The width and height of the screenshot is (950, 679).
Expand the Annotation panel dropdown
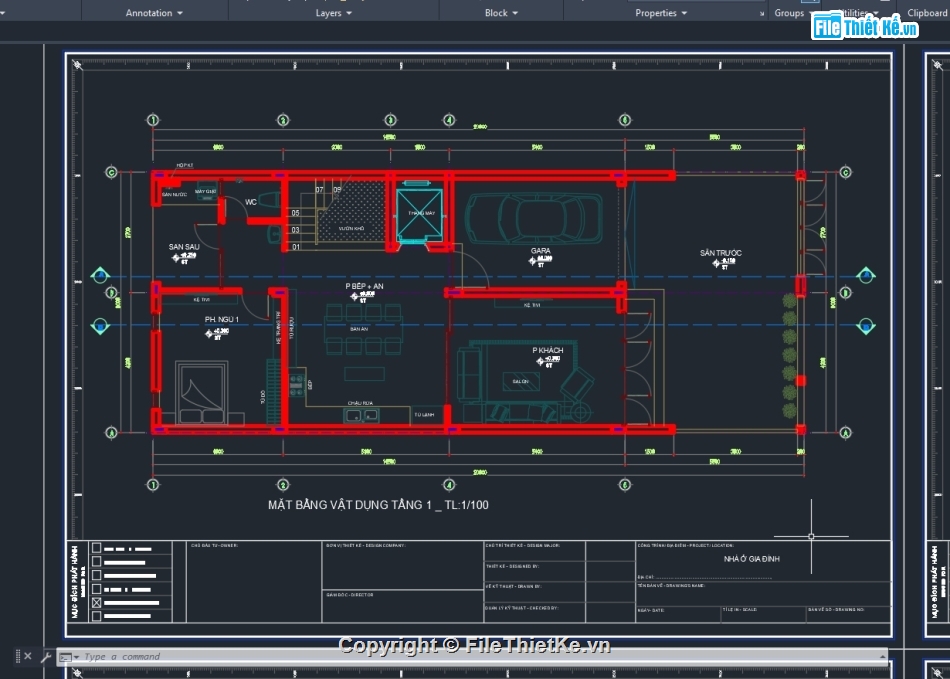[154, 13]
